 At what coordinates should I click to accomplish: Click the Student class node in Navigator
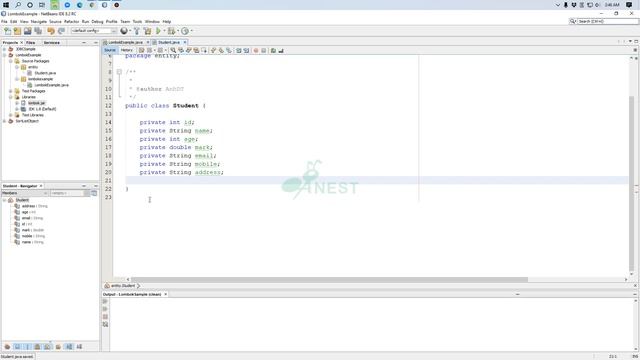[22, 200]
